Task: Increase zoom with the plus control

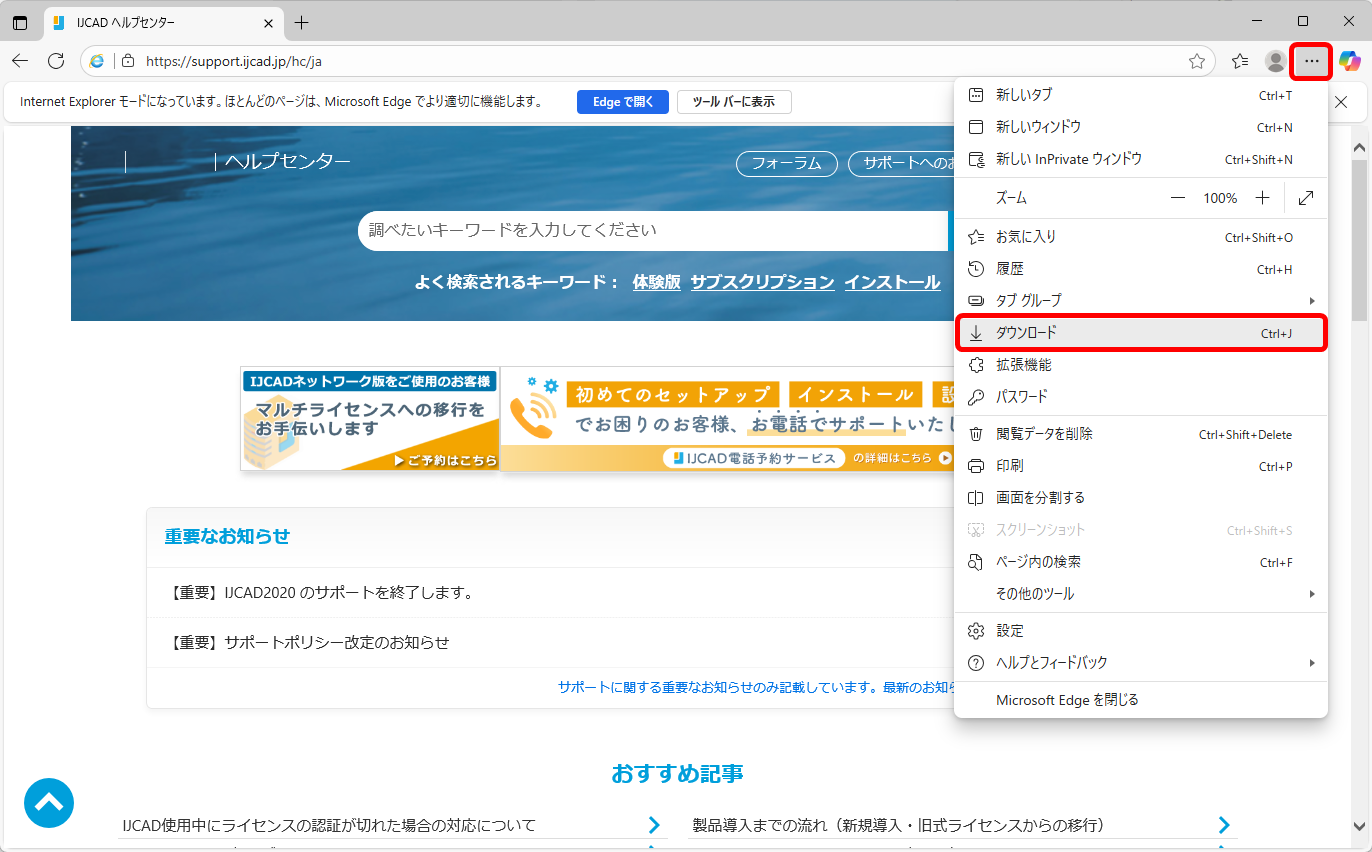Action: pos(1262,197)
